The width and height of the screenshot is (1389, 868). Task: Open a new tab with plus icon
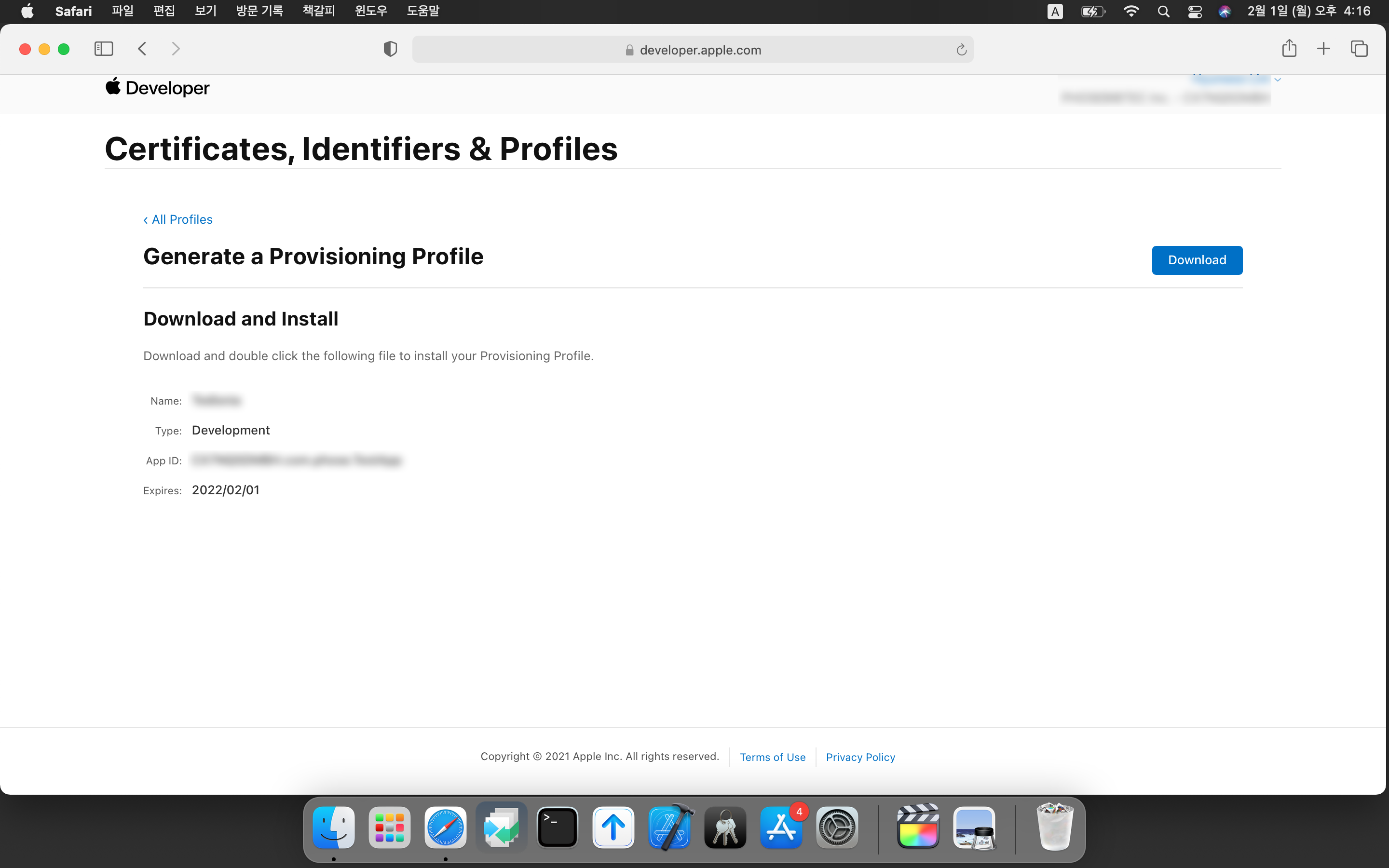(1323, 49)
